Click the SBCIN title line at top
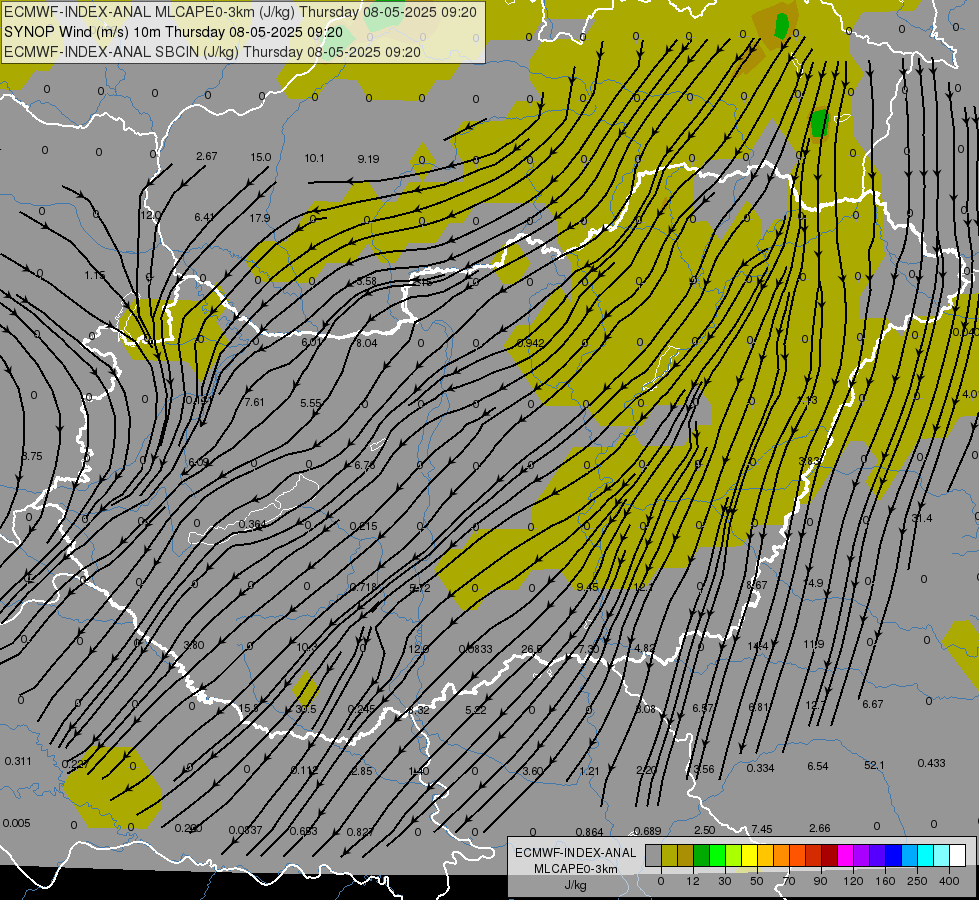The height and width of the screenshot is (900, 979). pos(212,52)
